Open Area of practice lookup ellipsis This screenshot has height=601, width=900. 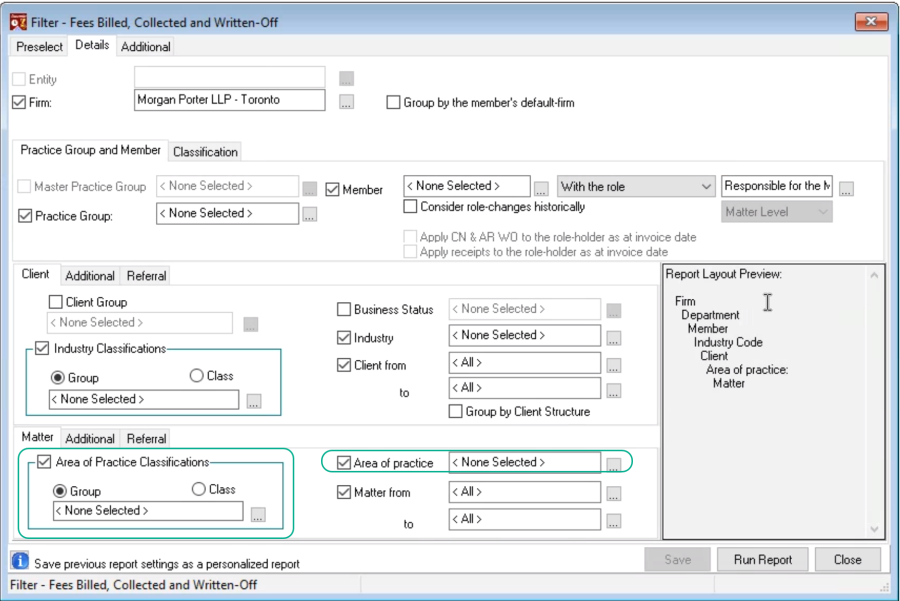coord(614,464)
